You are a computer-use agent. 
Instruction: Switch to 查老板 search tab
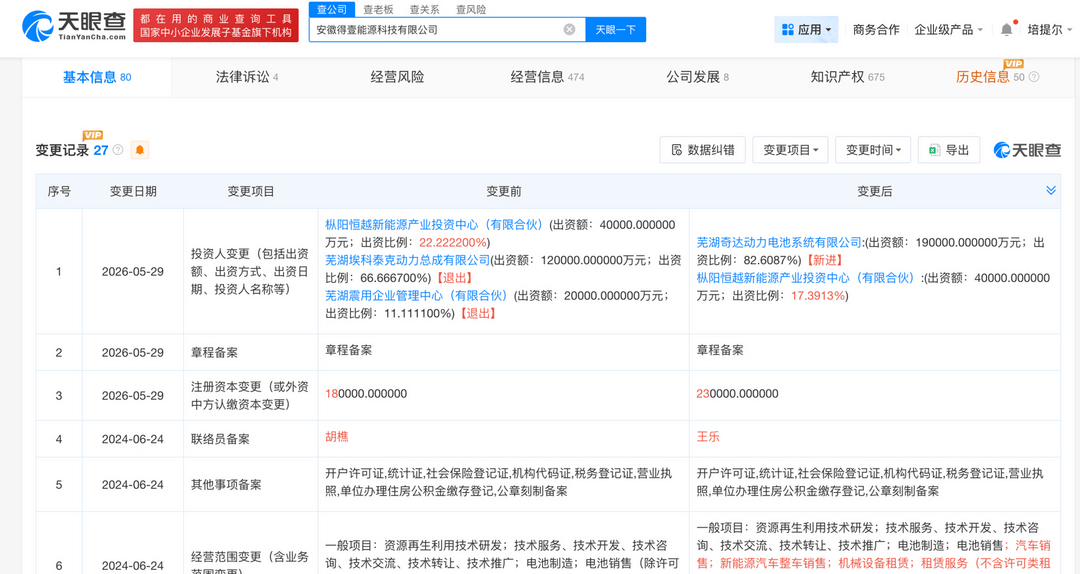point(378,10)
